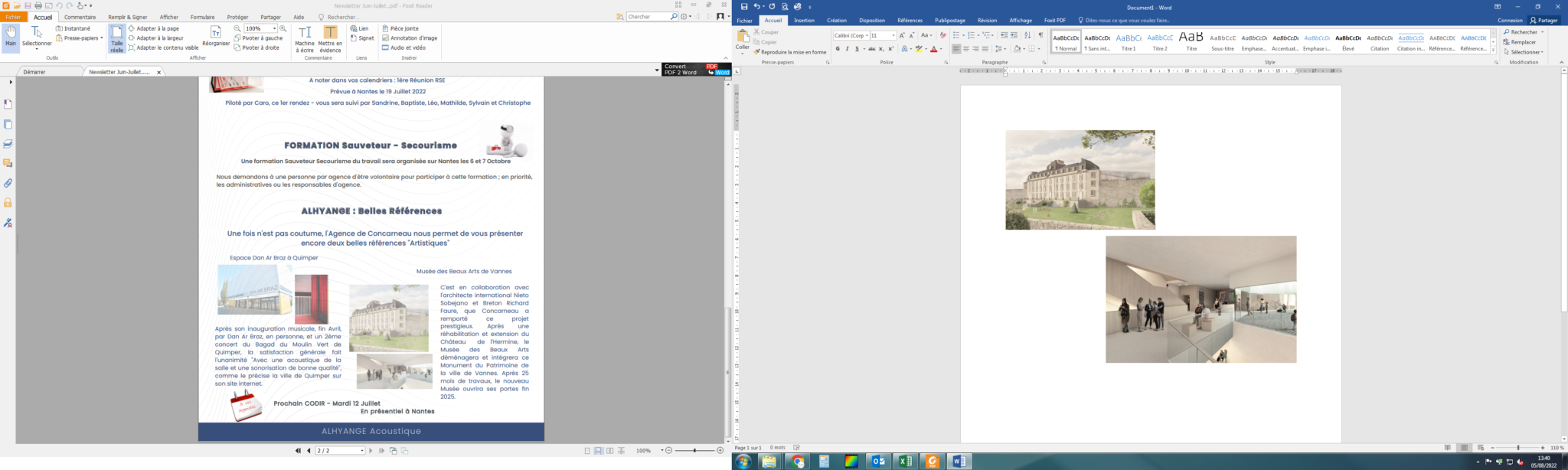Image resolution: width=1568 pixels, height=470 pixels.
Task: Align text left in Word
Action: pos(956,49)
